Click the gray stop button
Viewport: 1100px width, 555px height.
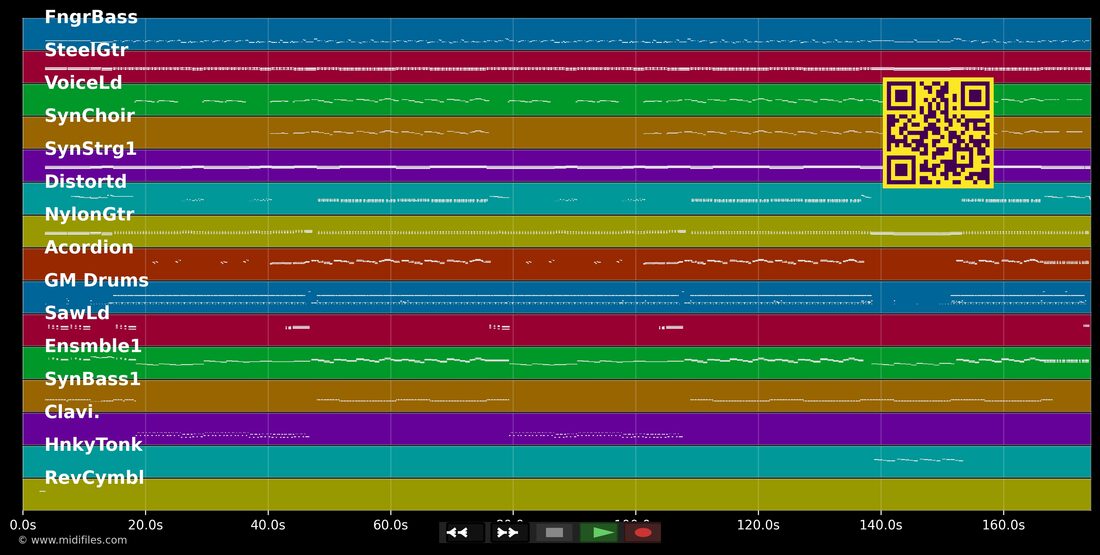(x=554, y=533)
